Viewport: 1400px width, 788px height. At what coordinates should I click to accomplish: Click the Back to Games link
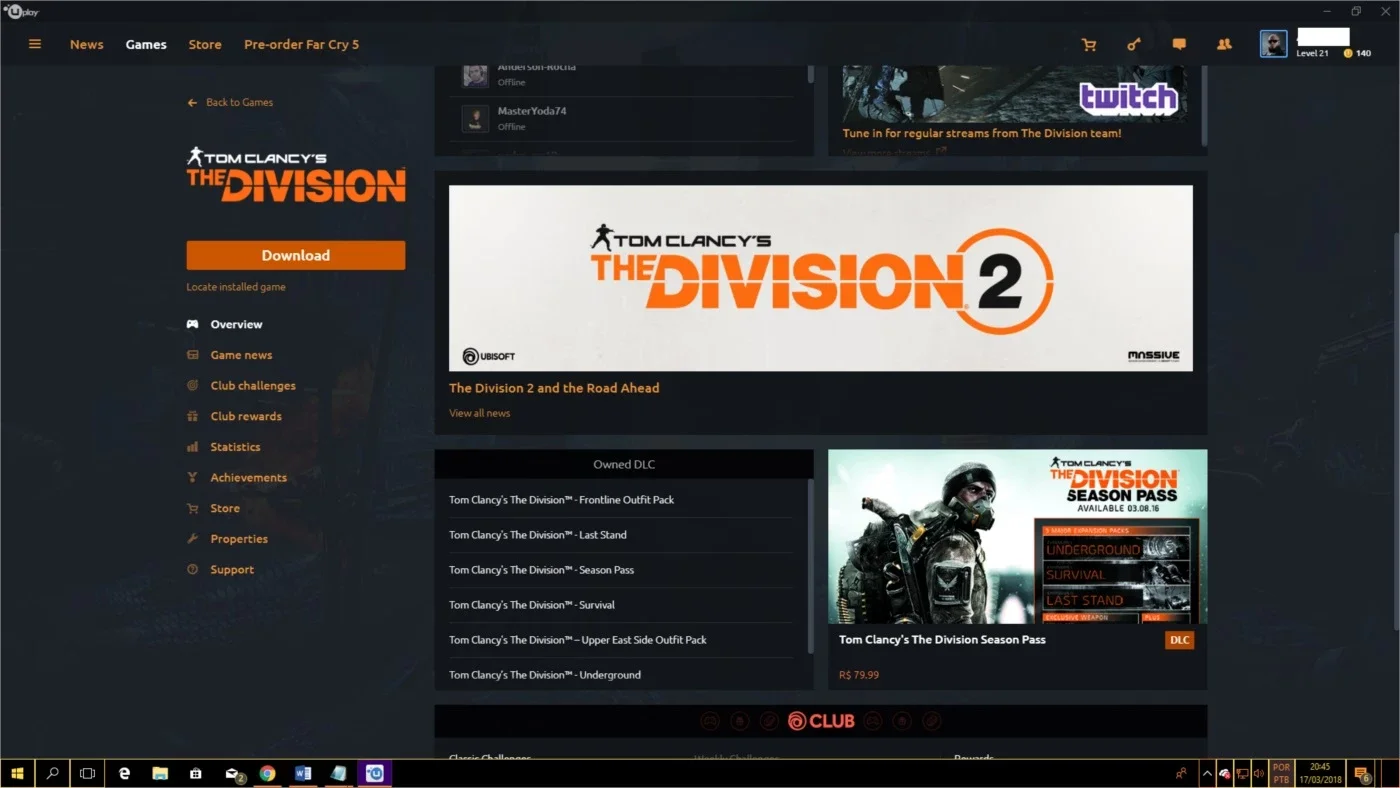click(x=239, y=102)
